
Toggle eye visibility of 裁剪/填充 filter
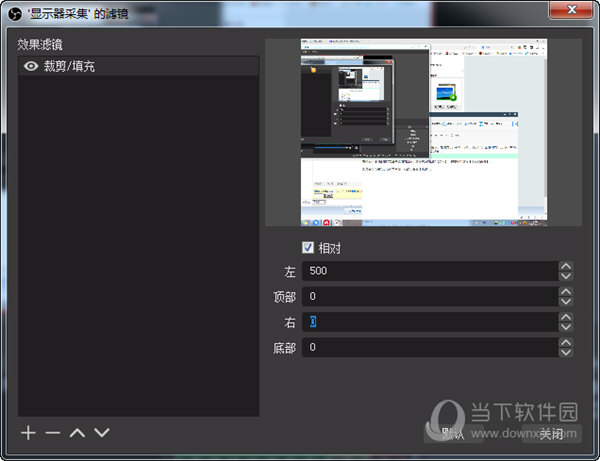click(x=31, y=66)
